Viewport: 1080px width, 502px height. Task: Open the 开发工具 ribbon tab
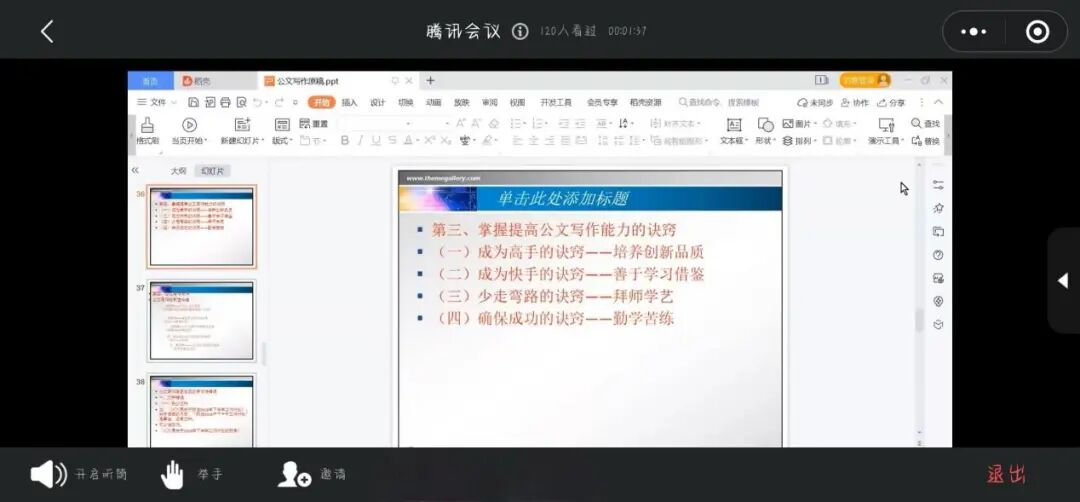(556, 103)
